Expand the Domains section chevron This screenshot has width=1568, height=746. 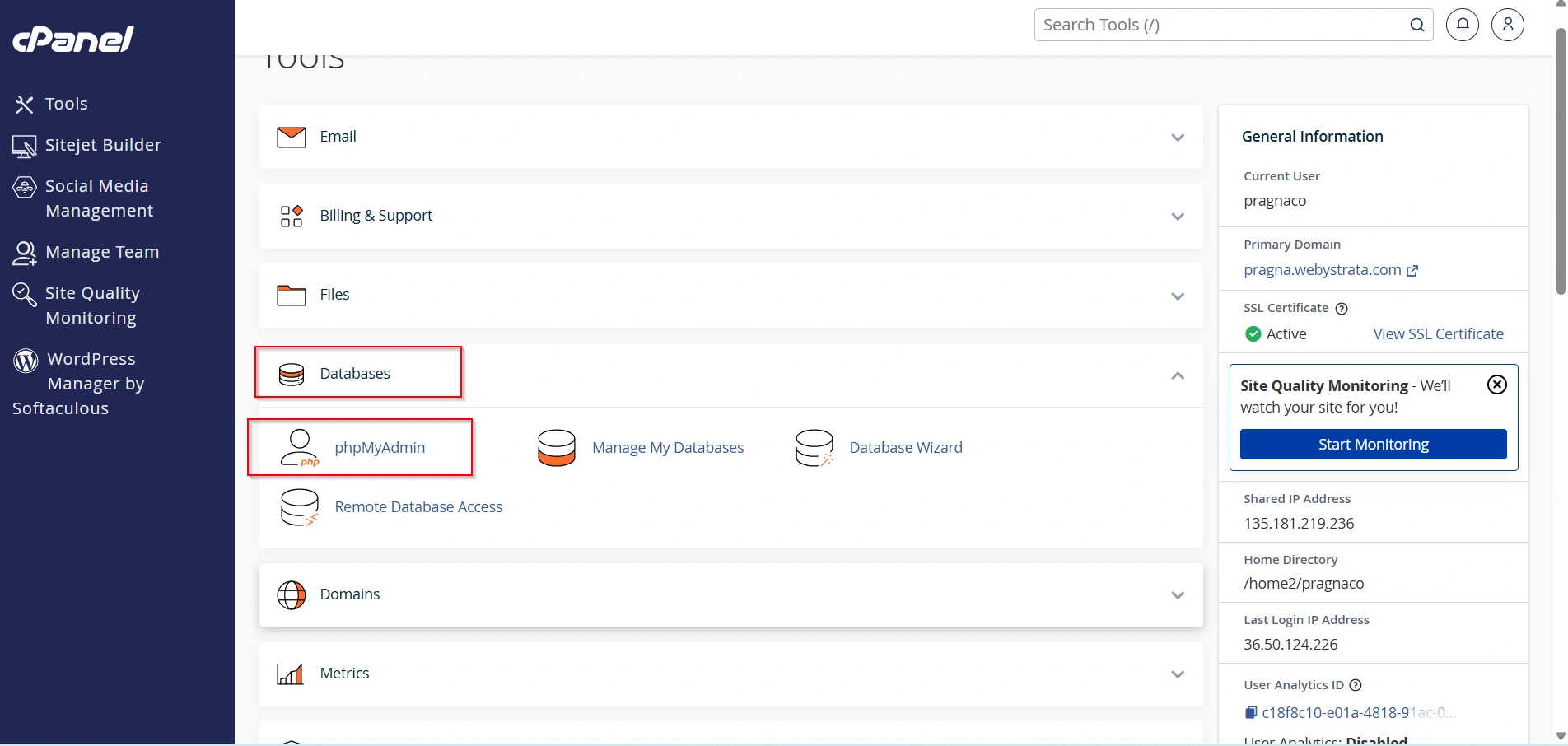click(x=1178, y=595)
